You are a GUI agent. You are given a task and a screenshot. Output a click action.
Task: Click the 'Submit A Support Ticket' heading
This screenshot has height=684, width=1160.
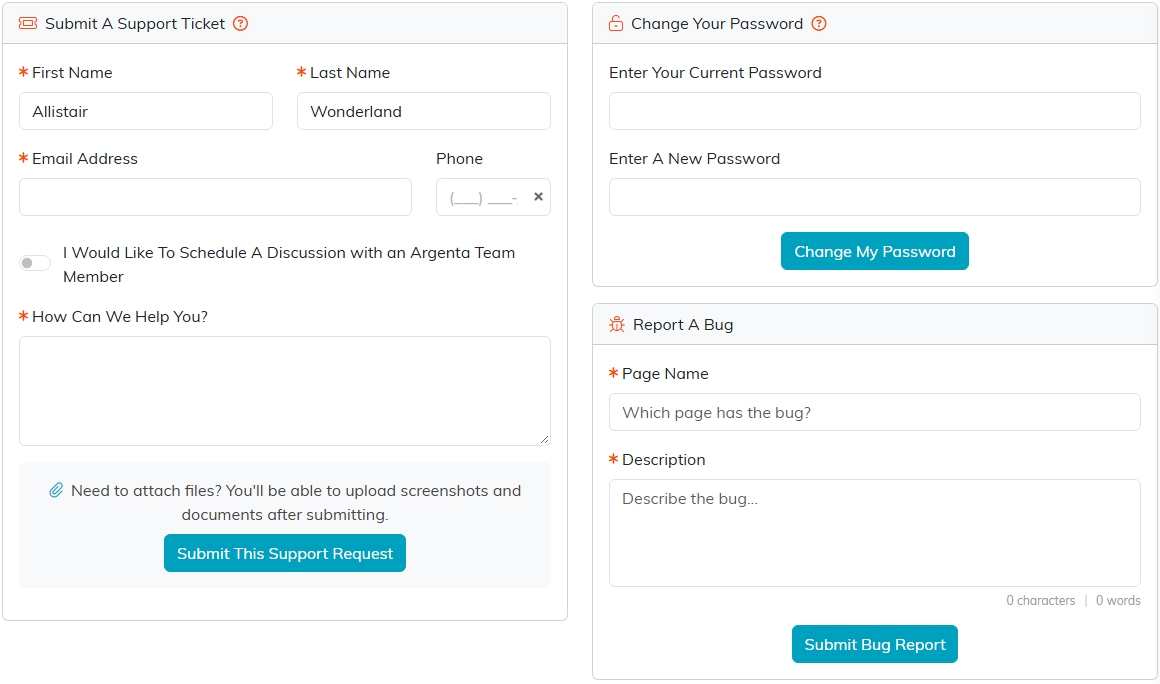pyautogui.click(x=135, y=24)
